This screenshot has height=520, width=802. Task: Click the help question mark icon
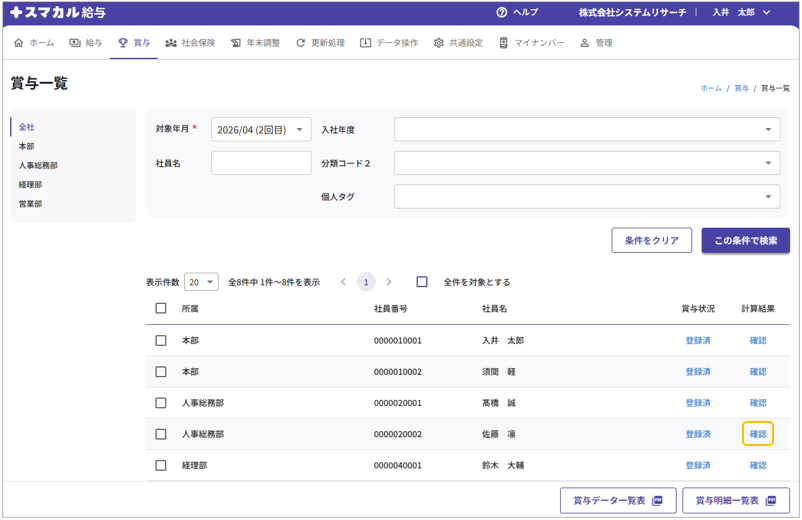pos(502,13)
